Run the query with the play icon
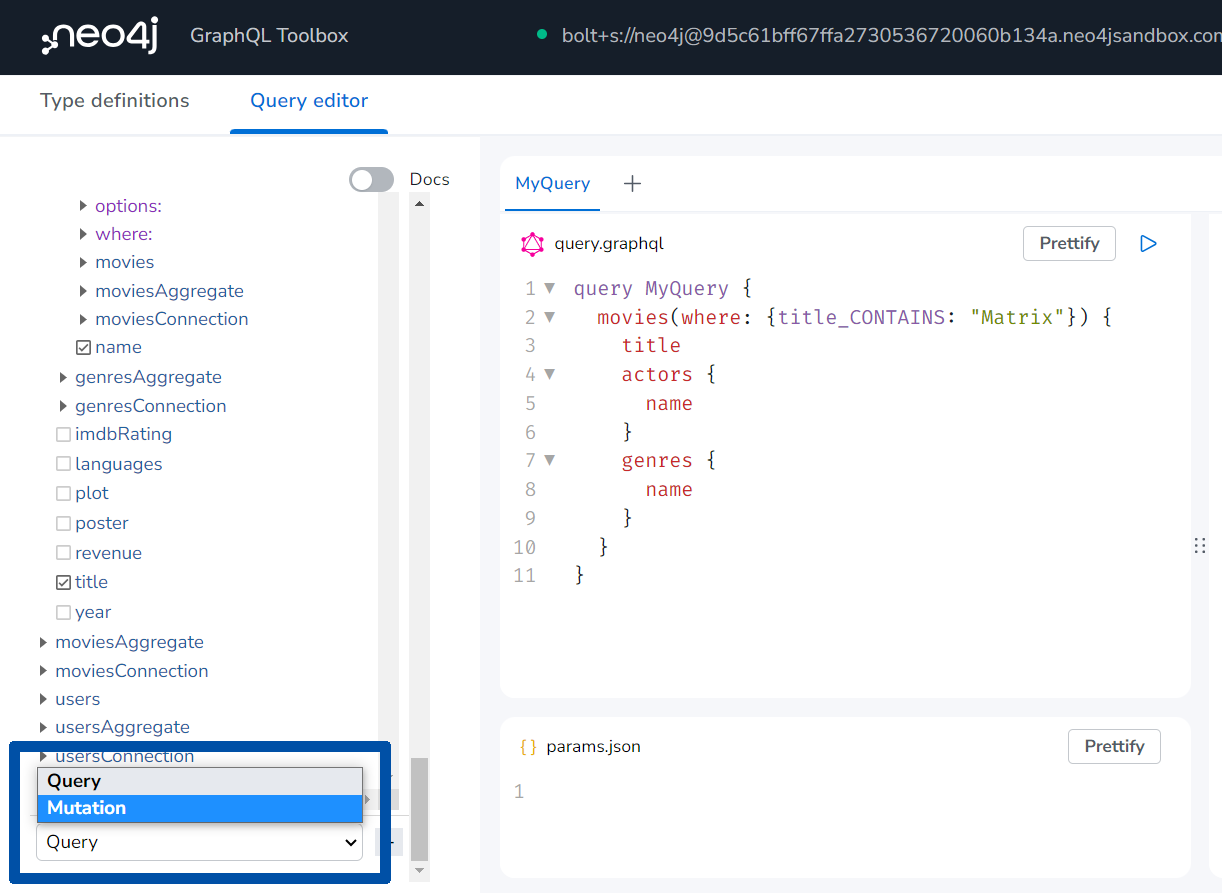1222x893 pixels. (x=1148, y=243)
